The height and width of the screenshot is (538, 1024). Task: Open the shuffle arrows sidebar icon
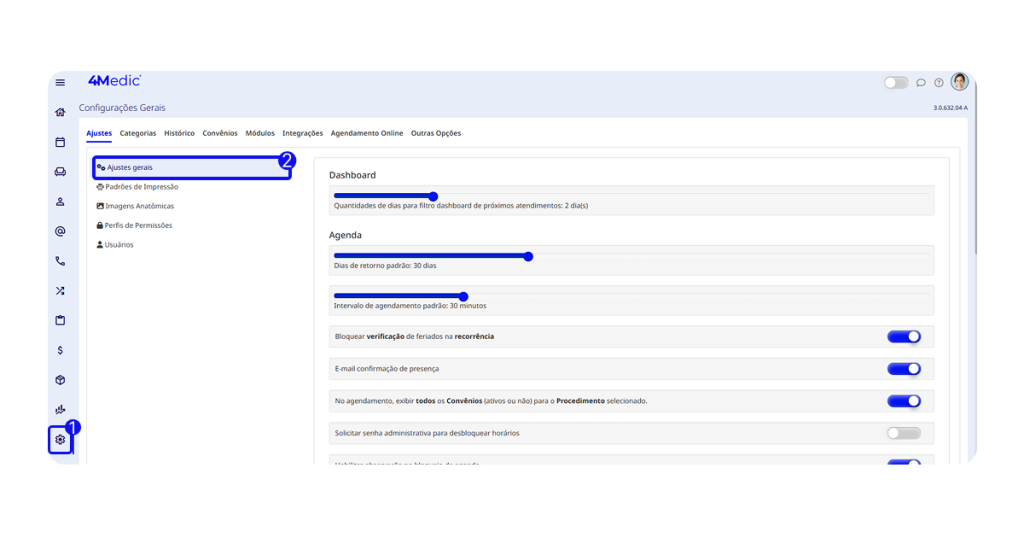[x=60, y=291]
